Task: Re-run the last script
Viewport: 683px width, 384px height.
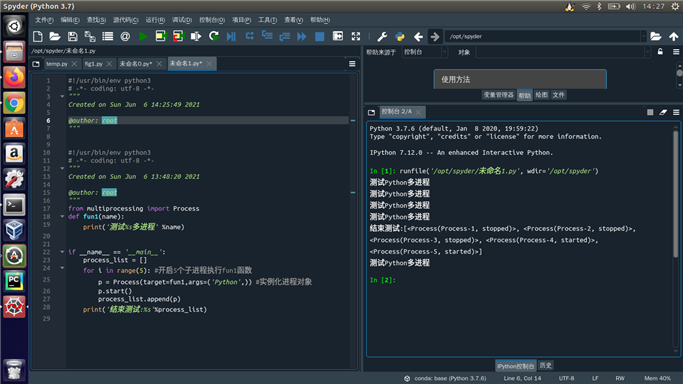Action: (x=213, y=37)
